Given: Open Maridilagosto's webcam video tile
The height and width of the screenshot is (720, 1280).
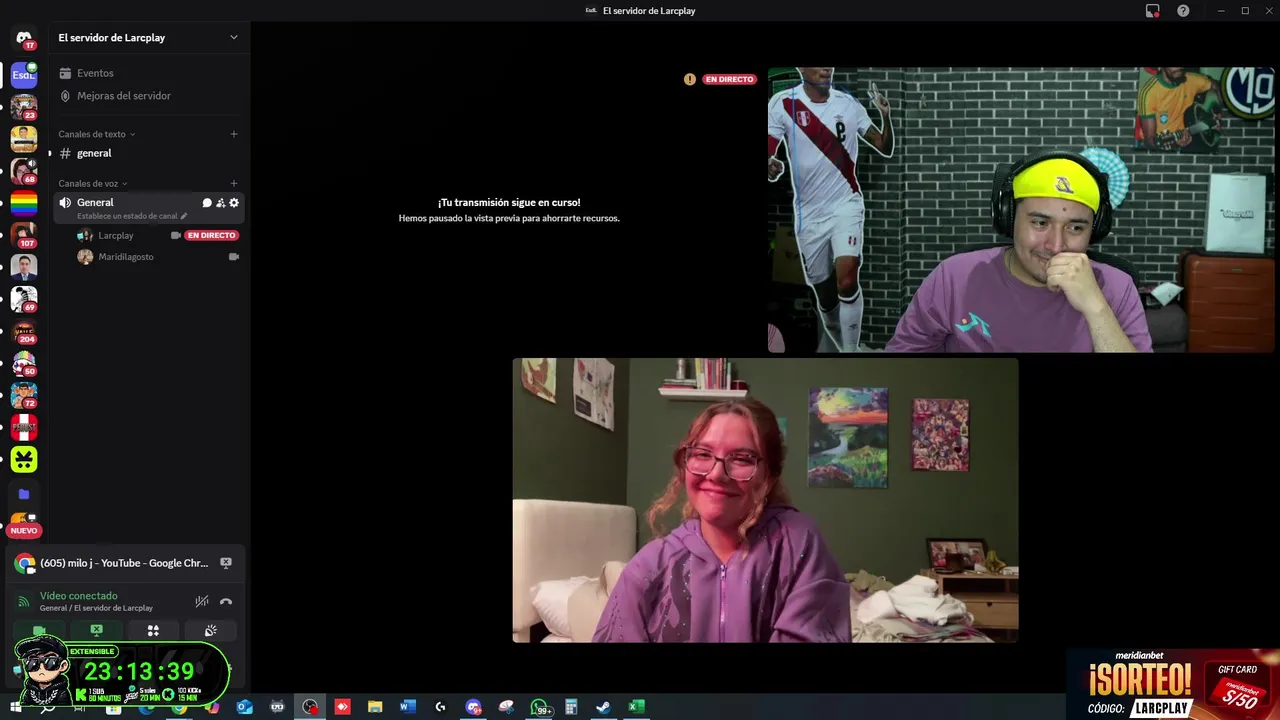Looking at the screenshot, I should point(765,500).
